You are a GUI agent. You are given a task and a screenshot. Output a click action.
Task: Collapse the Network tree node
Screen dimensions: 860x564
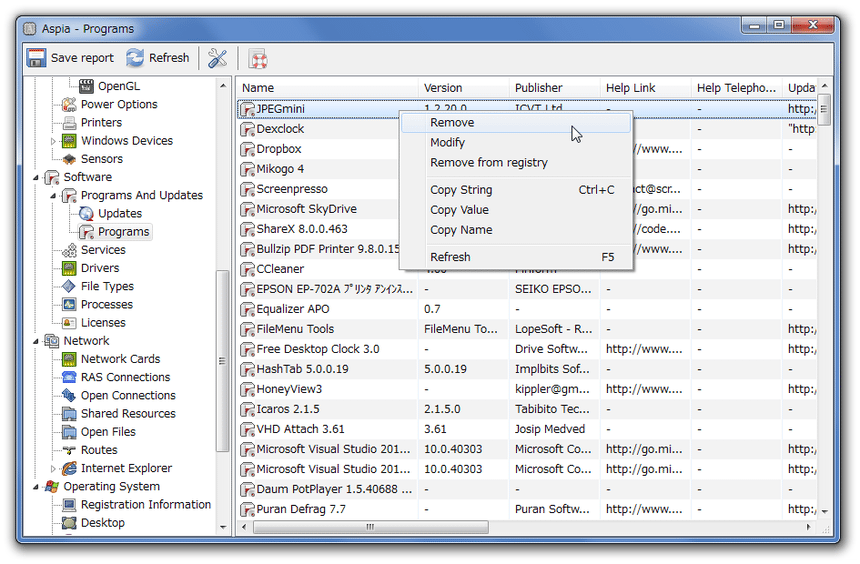pyautogui.click(x=36, y=341)
